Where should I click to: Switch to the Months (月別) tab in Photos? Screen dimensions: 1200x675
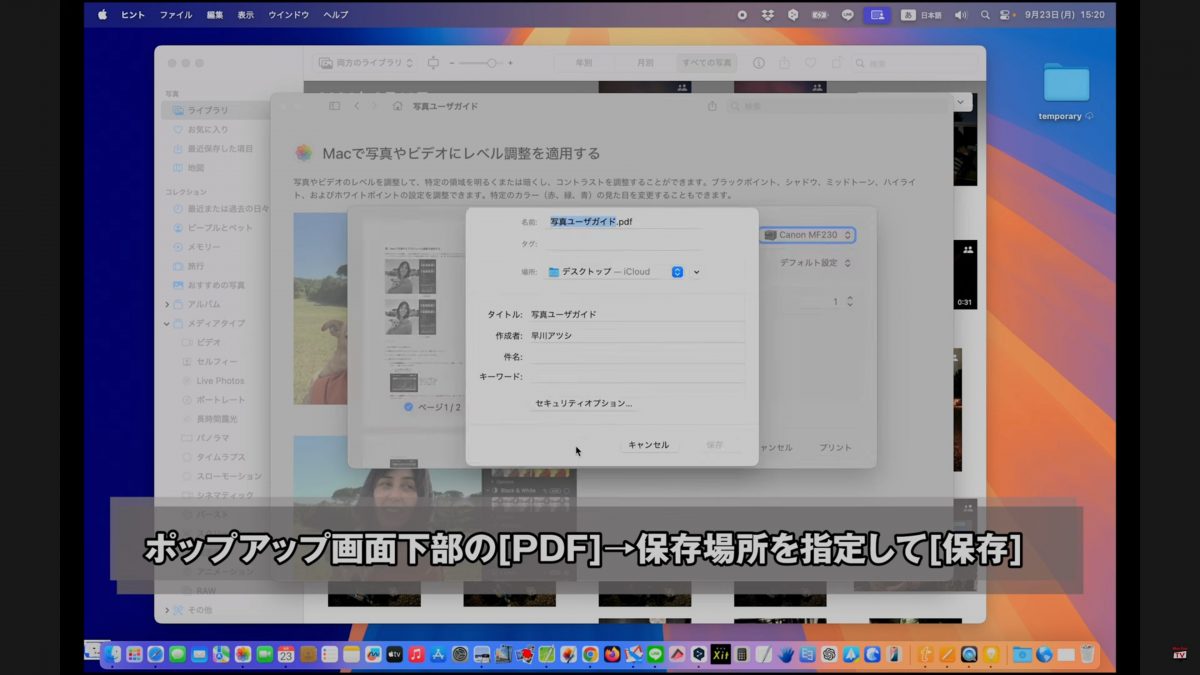coord(646,63)
